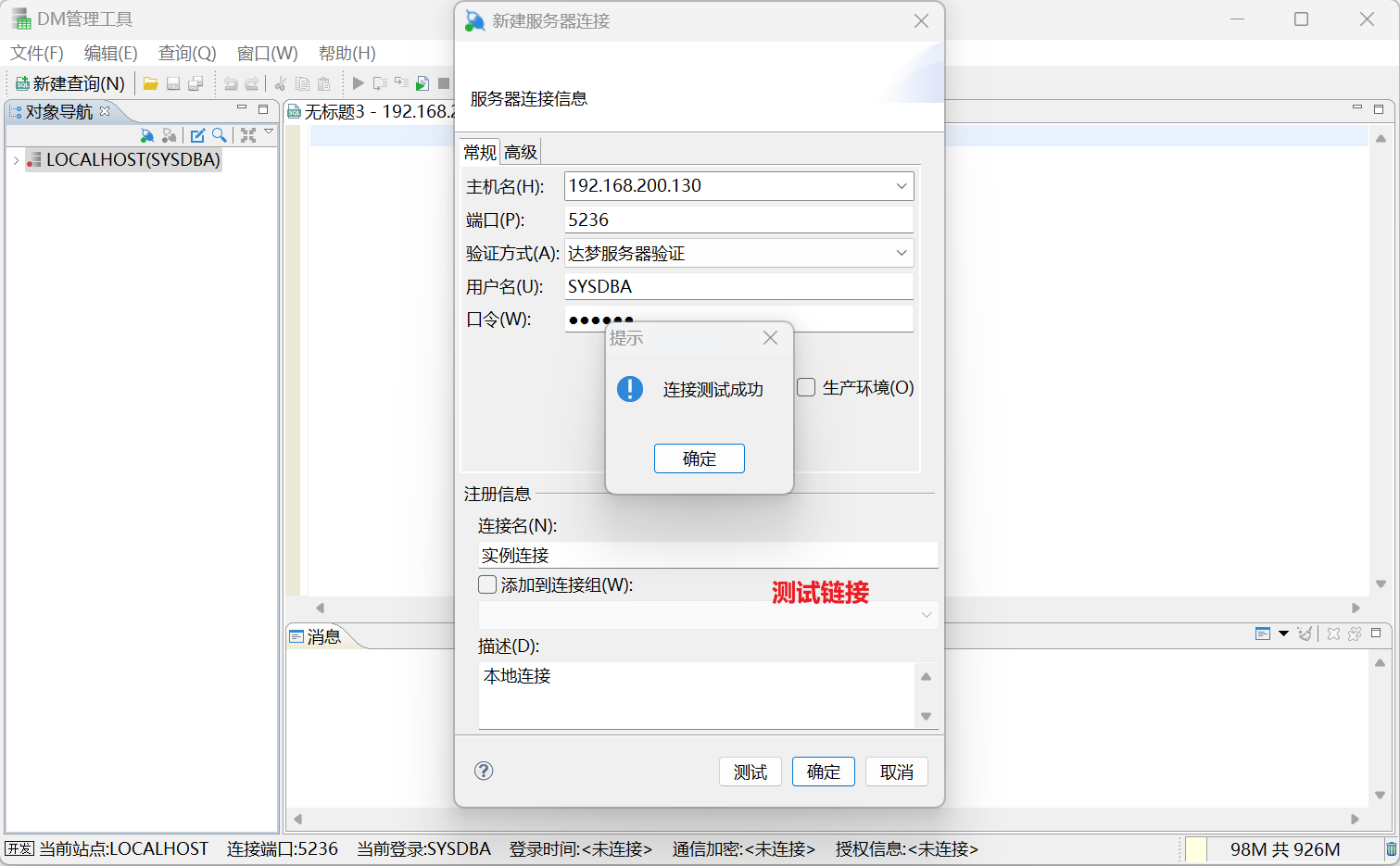Click the help question mark icon in dialog
The width and height of the screenshot is (1400, 866).
(484, 771)
